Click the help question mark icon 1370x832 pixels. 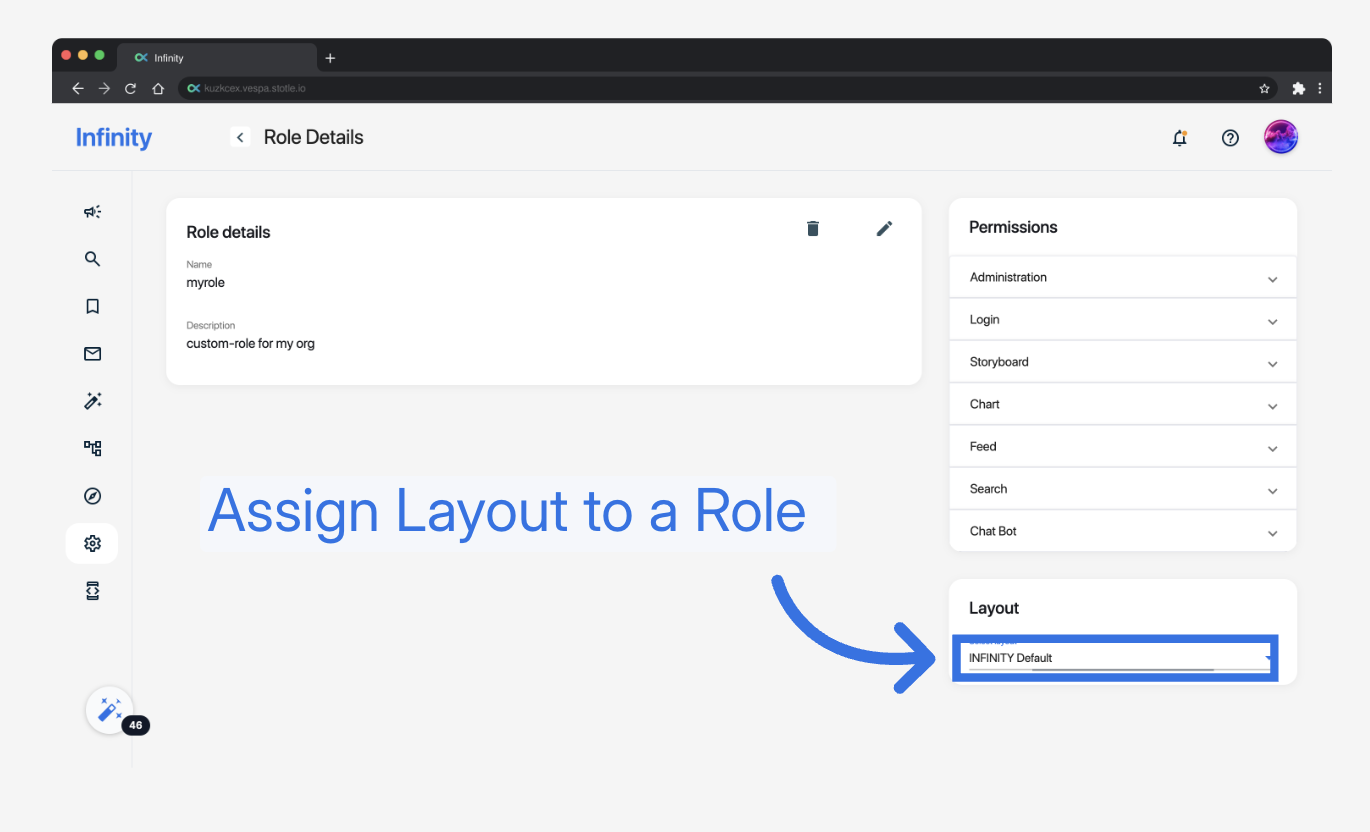tap(1230, 138)
